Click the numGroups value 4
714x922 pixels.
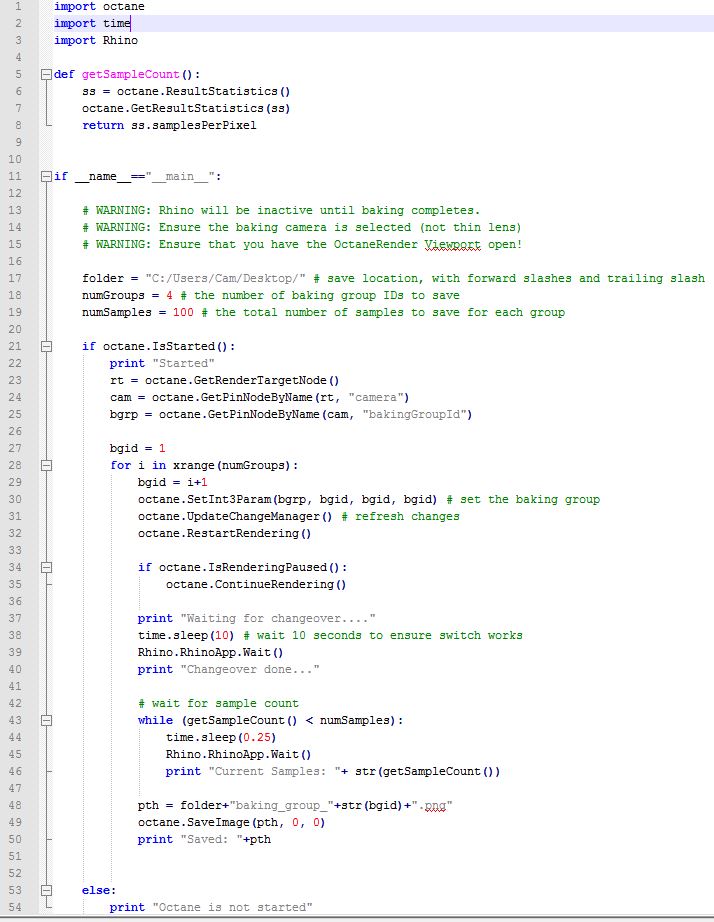(169, 296)
